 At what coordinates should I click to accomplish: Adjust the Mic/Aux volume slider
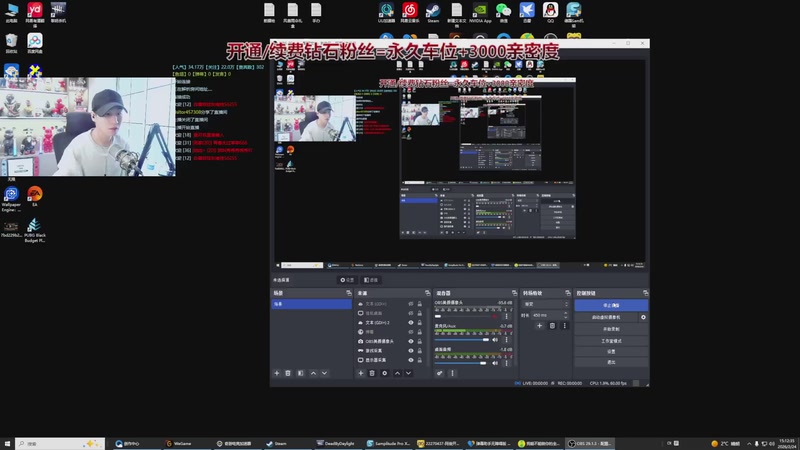click(x=462, y=339)
